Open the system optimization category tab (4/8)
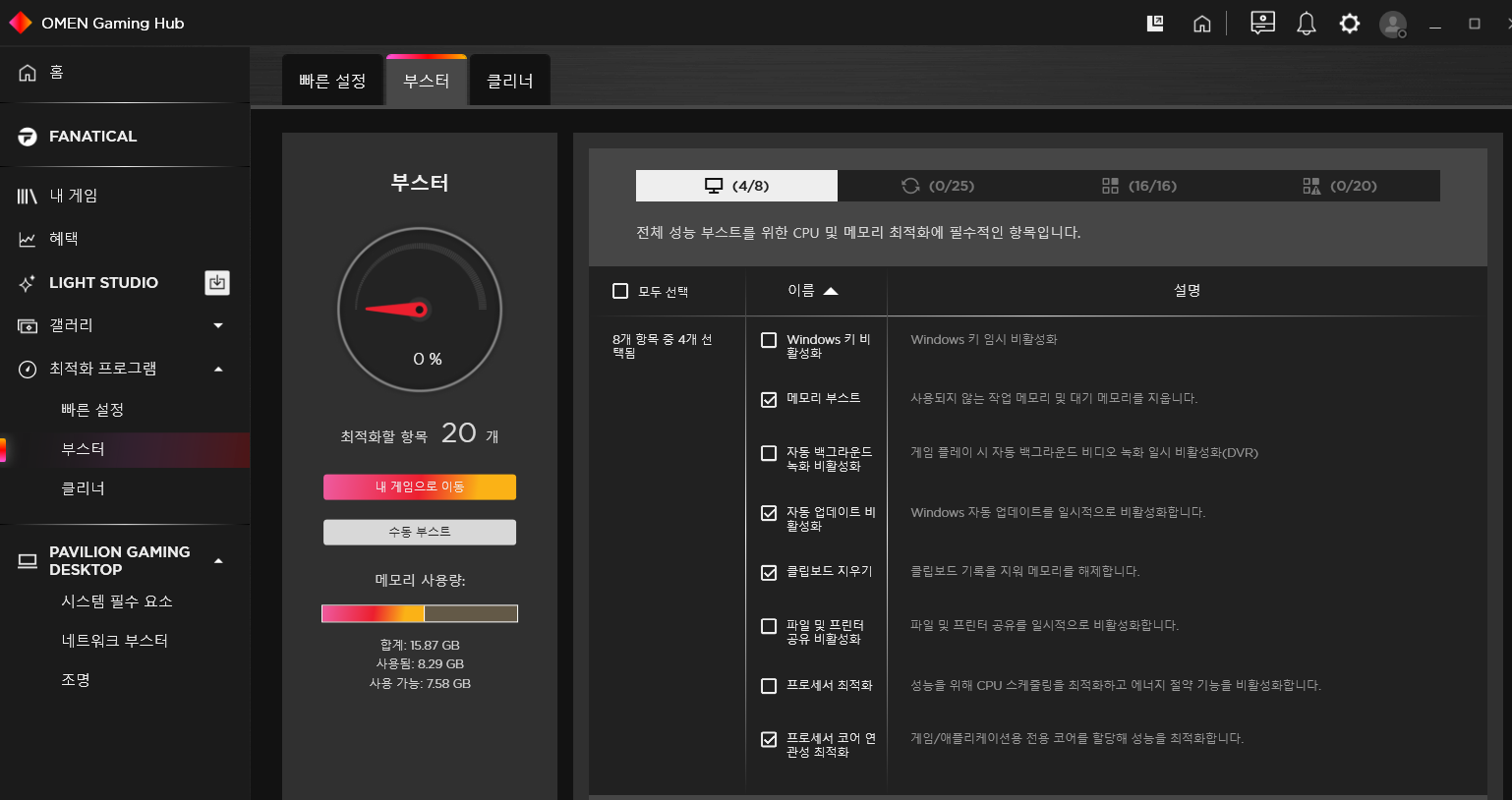The height and width of the screenshot is (800, 1512). pos(736,185)
